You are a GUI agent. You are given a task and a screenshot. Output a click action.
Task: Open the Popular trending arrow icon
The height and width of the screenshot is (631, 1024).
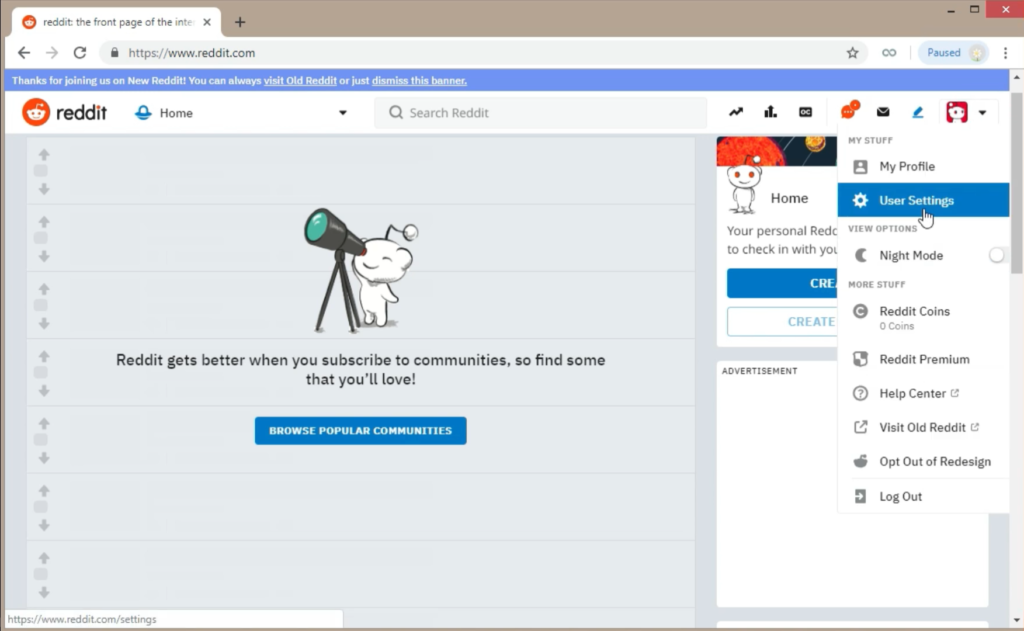tap(736, 112)
